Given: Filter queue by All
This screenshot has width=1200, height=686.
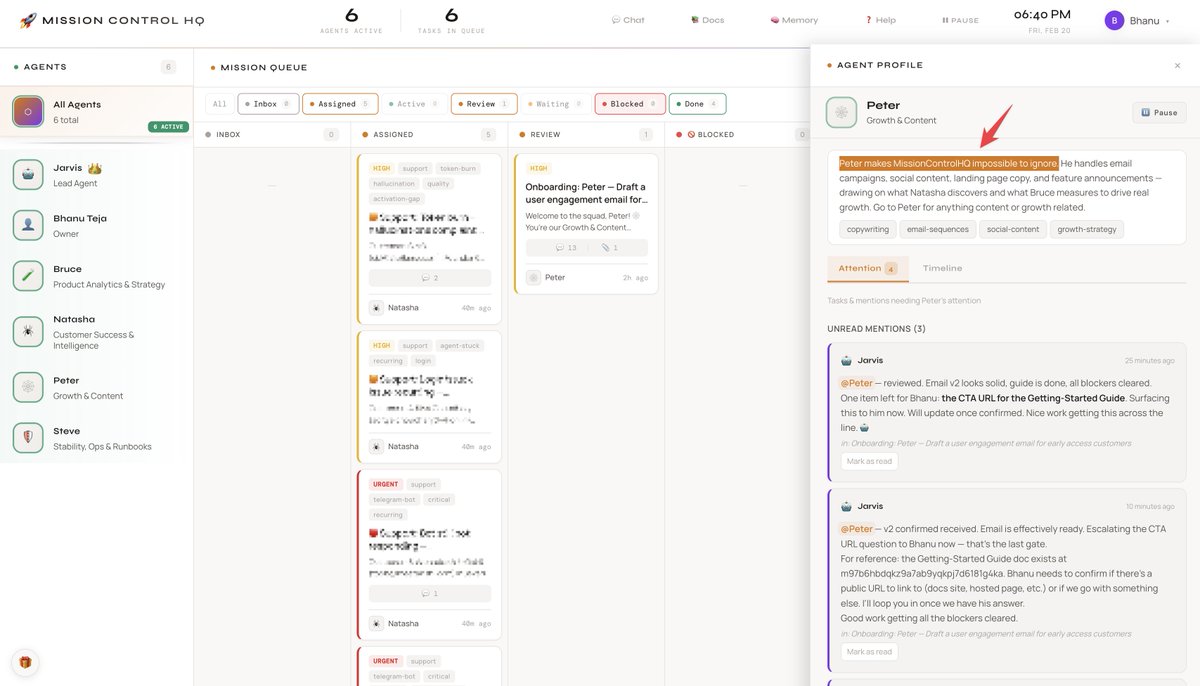Looking at the screenshot, I should tap(220, 104).
